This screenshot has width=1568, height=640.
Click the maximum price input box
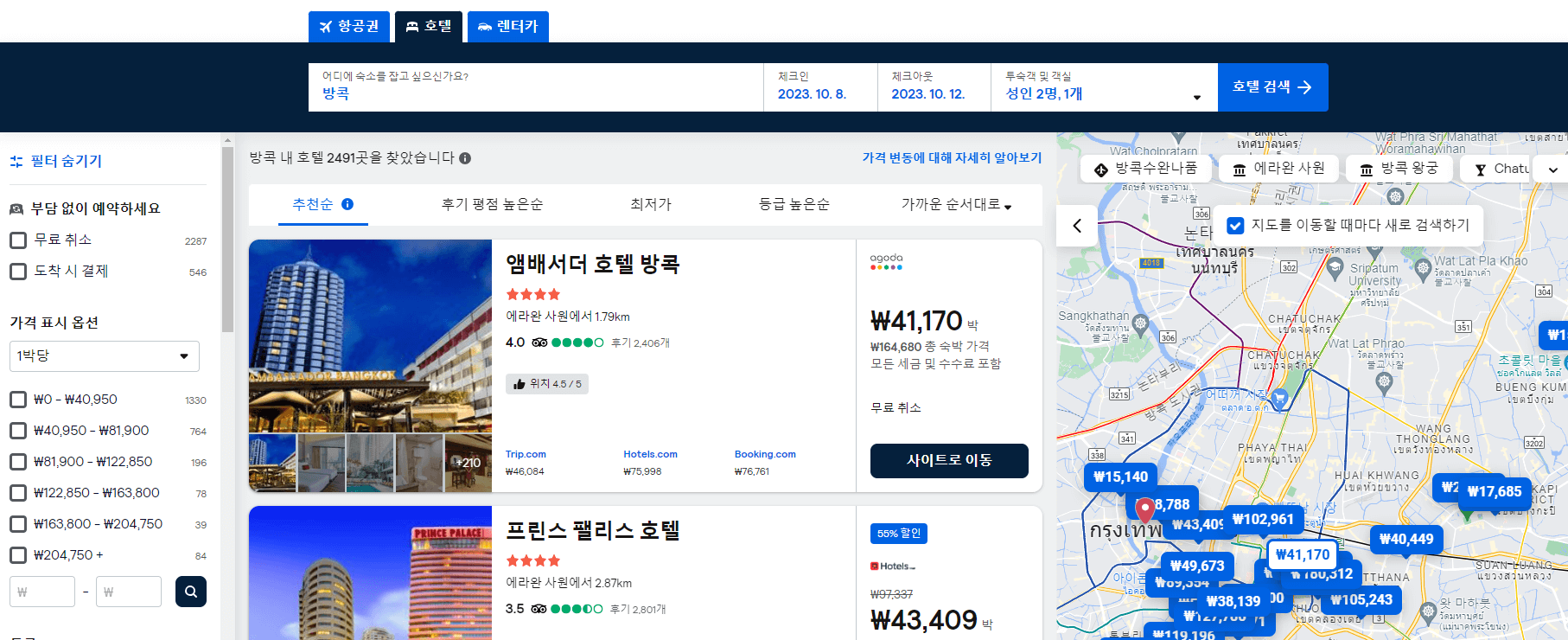[x=129, y=592]
